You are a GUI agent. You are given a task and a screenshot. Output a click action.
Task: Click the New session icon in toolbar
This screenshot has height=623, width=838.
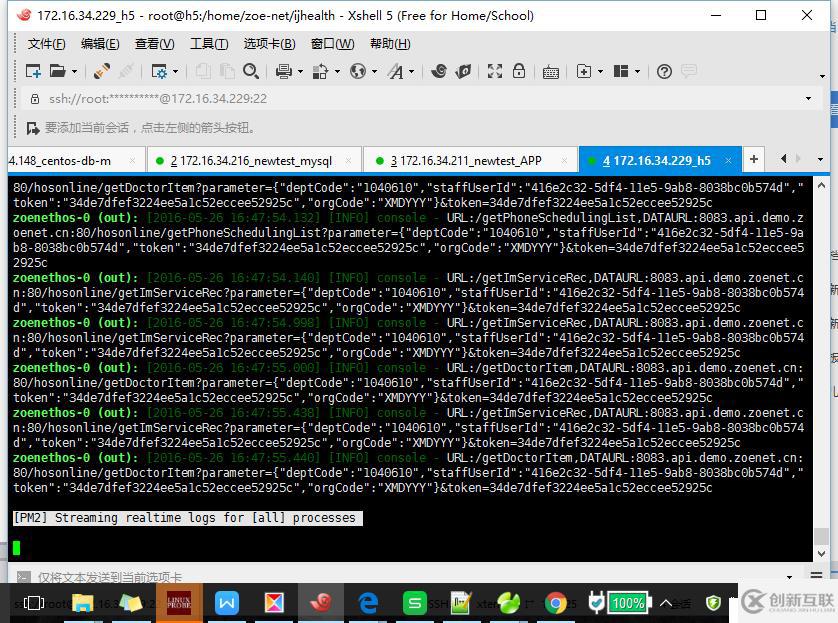pyautogui.click(x=33, y=71)
